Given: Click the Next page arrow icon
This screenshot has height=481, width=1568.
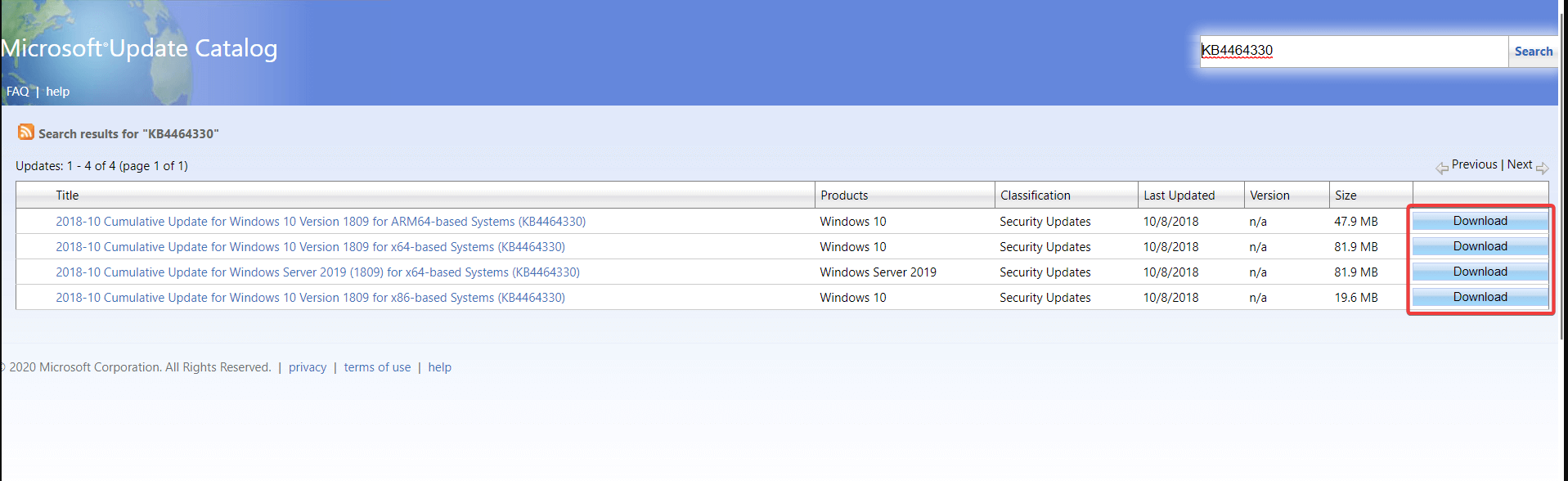Looking at the screenshot, I should click(1542, 168).
